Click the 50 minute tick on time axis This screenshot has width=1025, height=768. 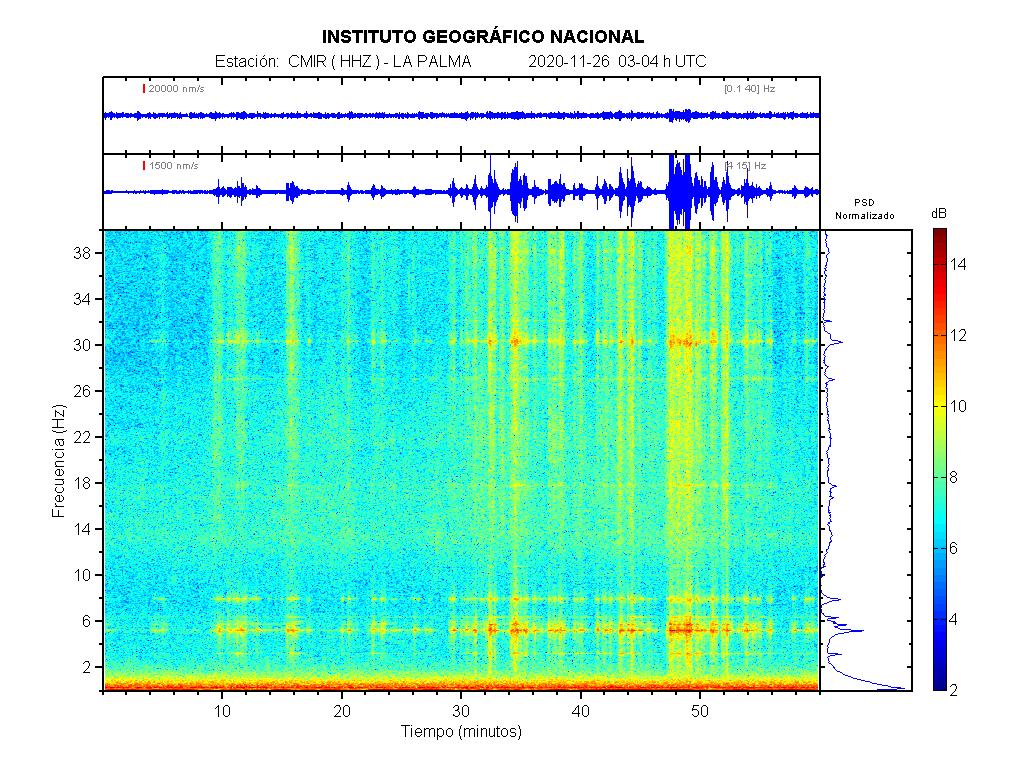(700, 711)
